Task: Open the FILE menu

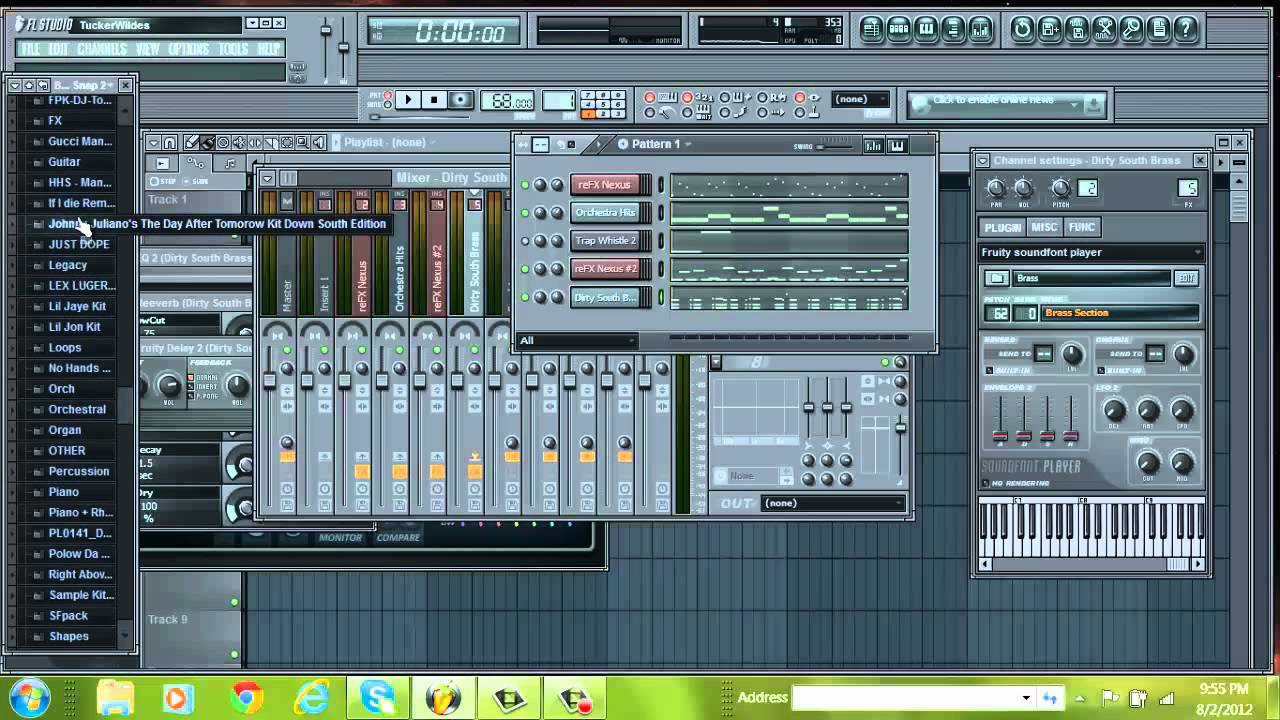Action: (x=31, y=49)
